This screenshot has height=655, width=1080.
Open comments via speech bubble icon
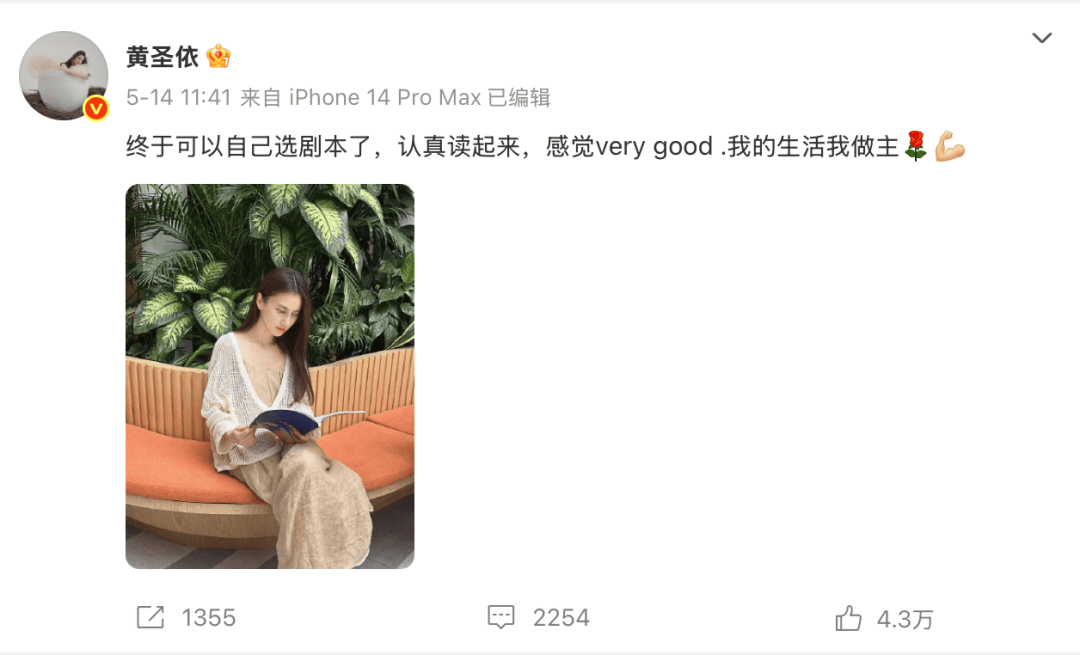click(501, 617)
